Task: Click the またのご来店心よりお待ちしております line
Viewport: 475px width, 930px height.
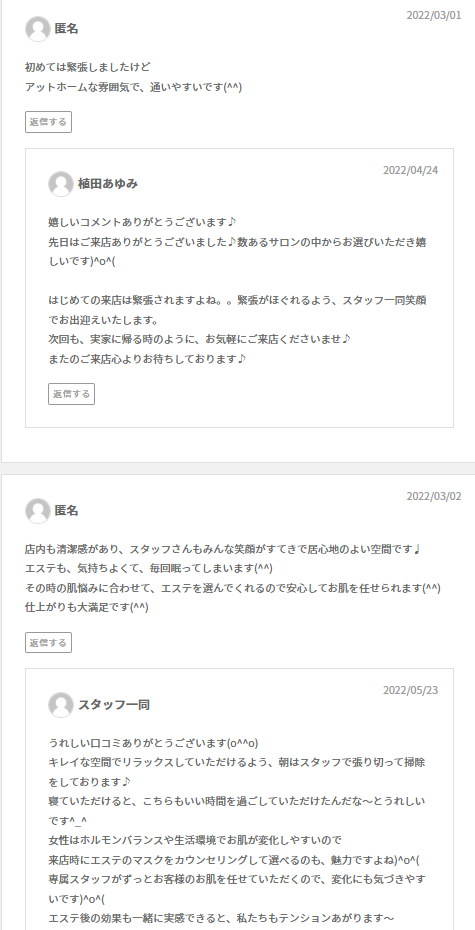Action: tap(146, 359)
